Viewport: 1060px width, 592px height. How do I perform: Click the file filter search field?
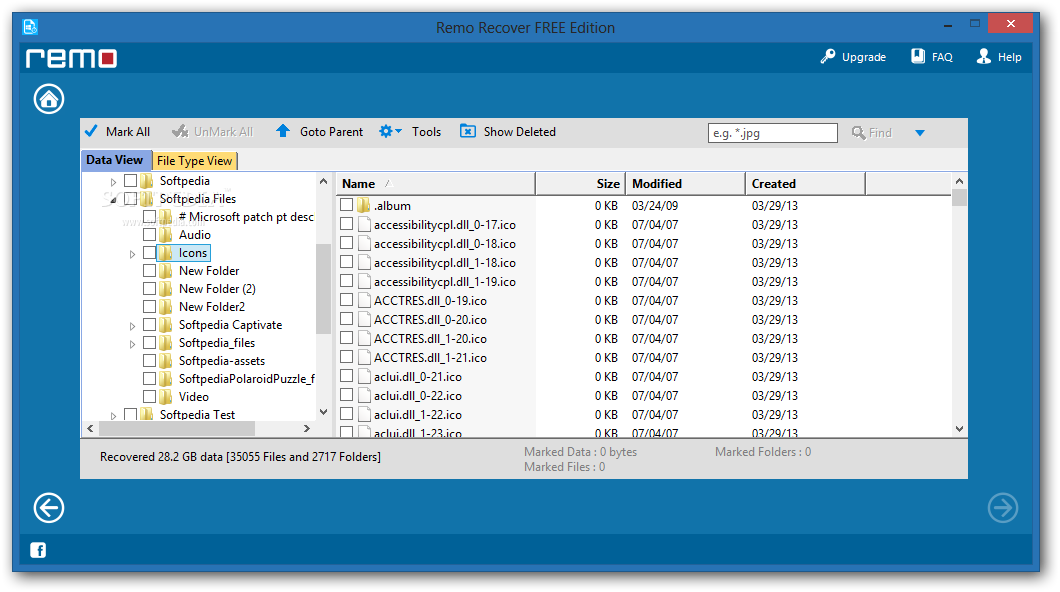(x=773, y=133)
